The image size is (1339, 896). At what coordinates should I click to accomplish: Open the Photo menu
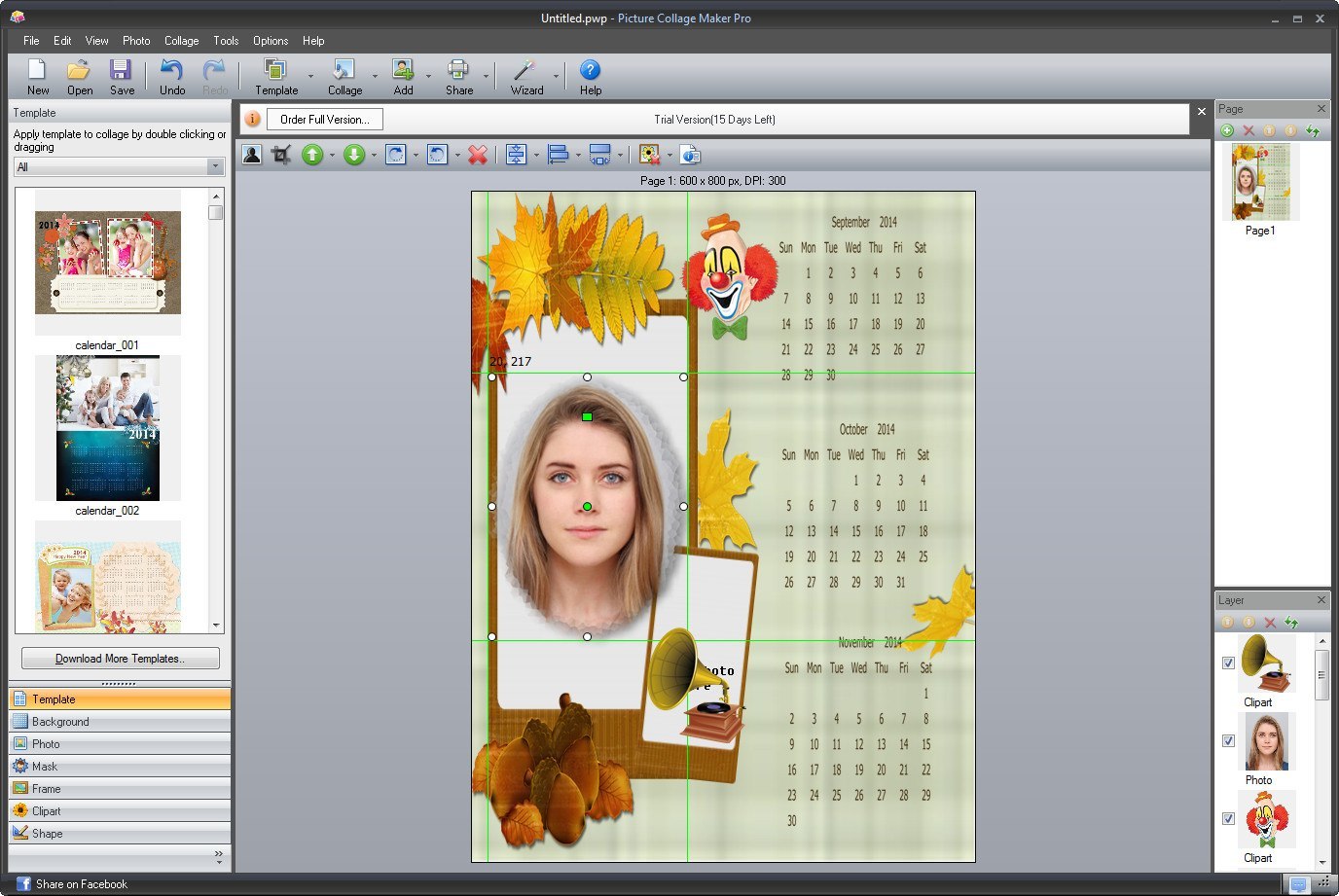tap(136, 41)
